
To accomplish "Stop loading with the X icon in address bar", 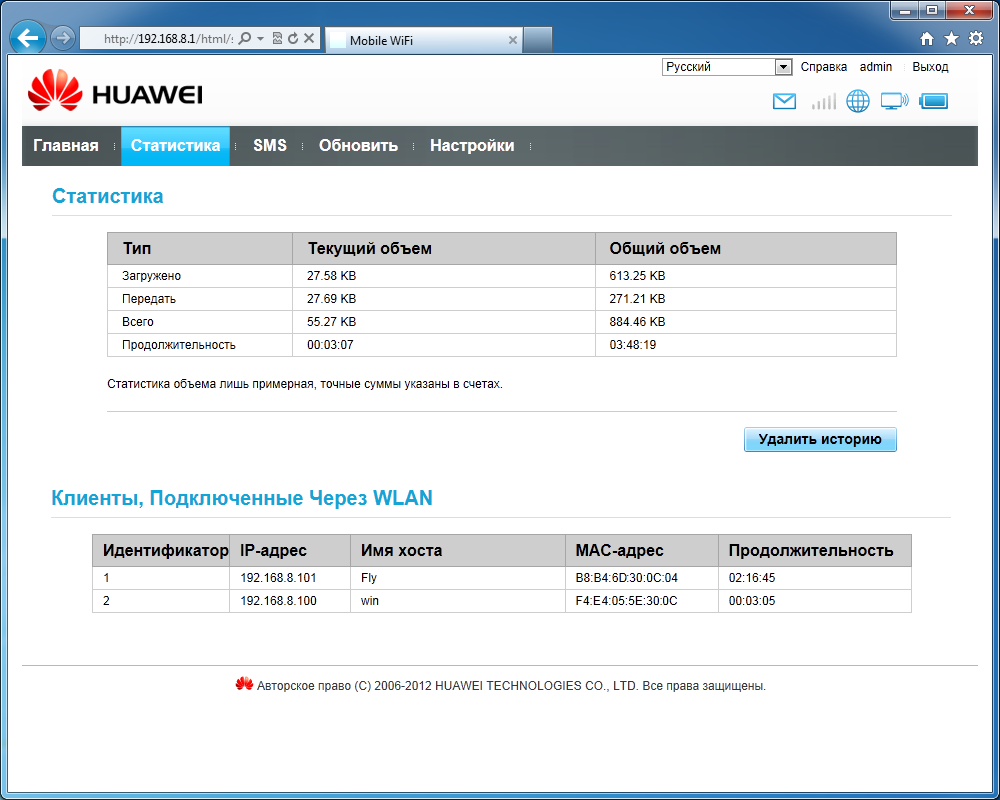I will (x=309, y=38).
